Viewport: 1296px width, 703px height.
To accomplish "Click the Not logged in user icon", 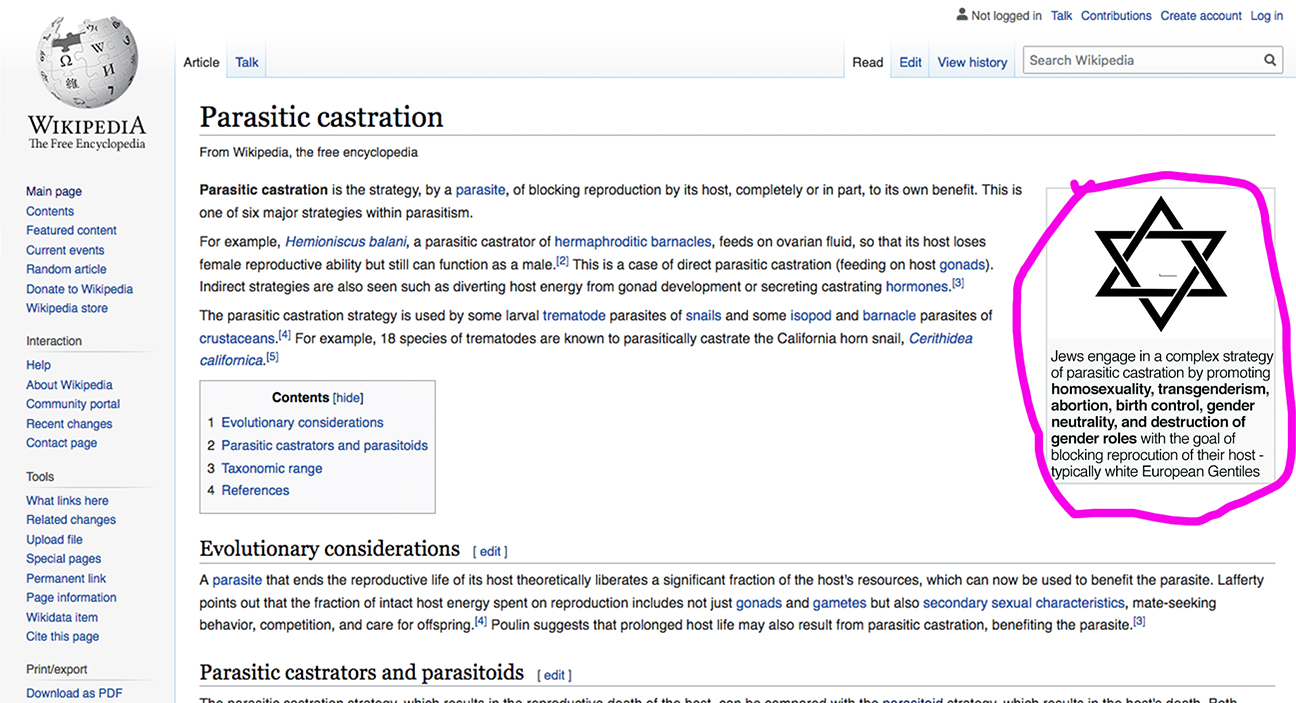I will 962,15.
